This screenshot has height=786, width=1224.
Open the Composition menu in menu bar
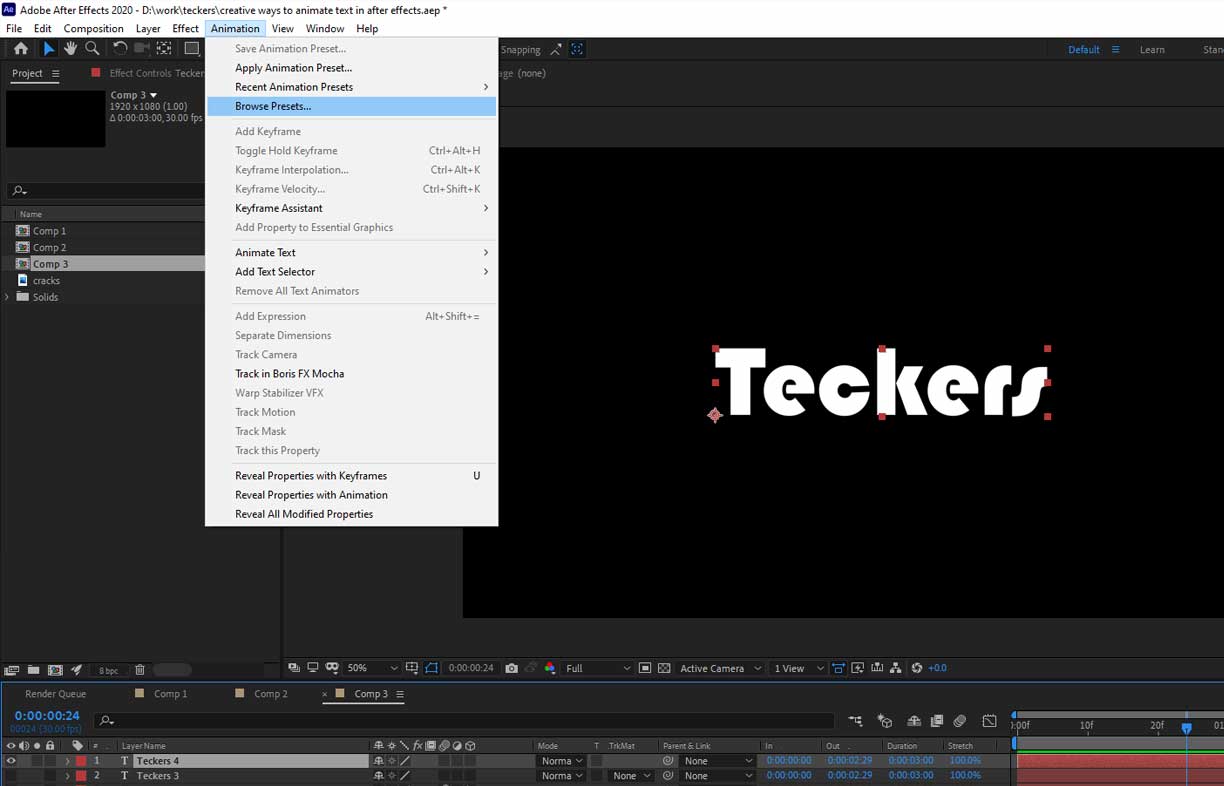[94, 29]
